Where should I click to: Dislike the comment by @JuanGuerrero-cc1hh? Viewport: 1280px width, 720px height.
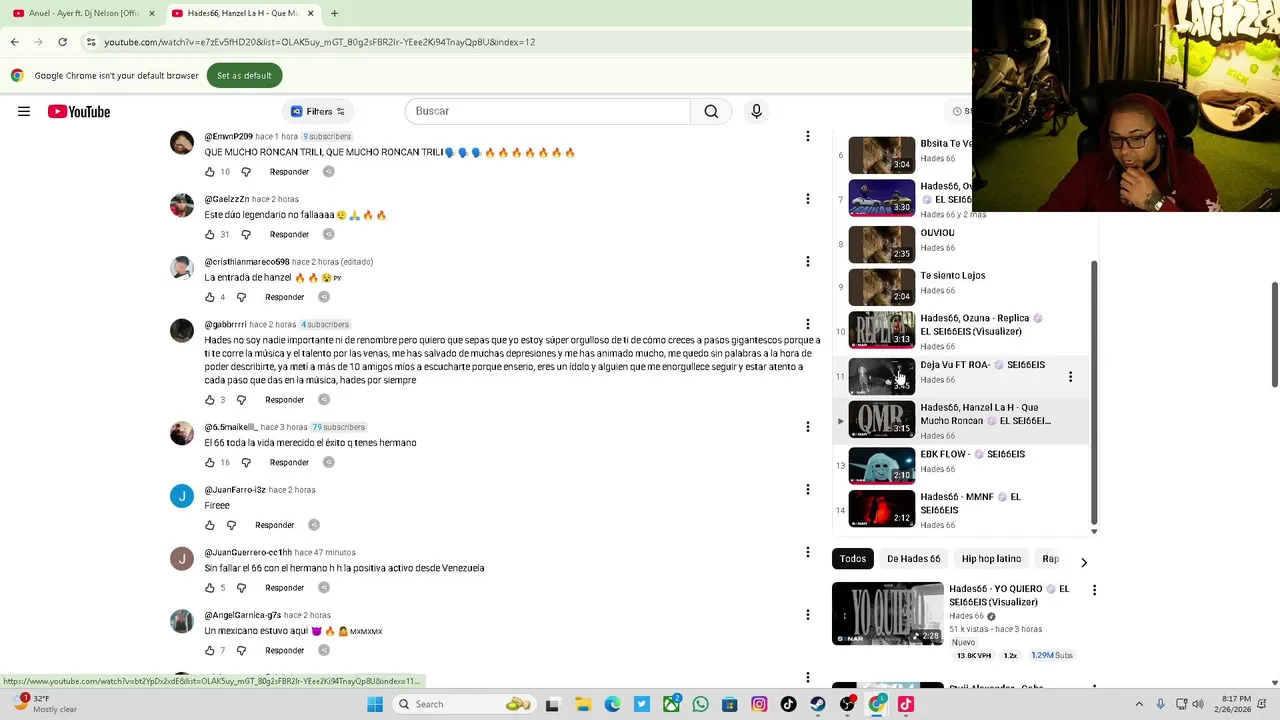(x=241, y=588)
